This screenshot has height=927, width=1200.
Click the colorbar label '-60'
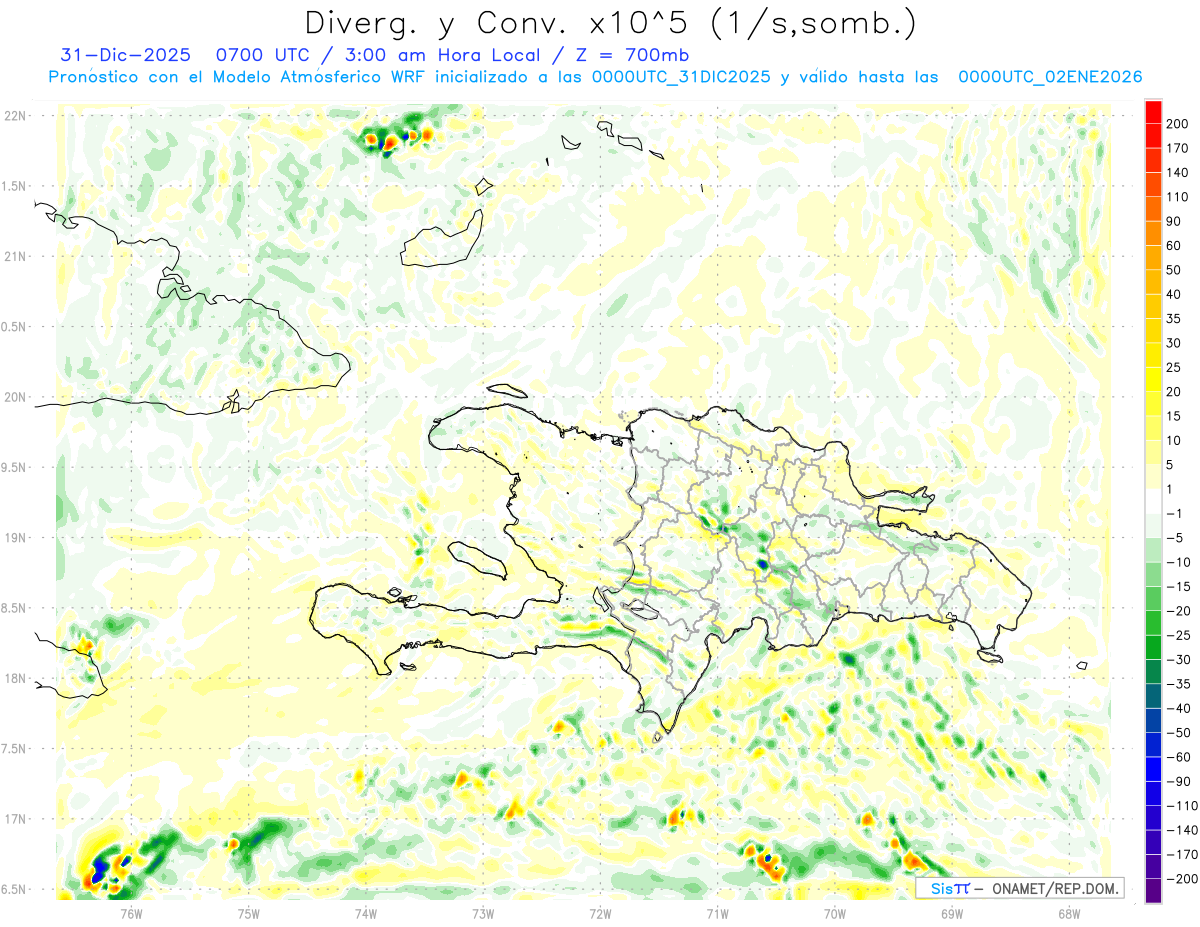(1179, 757)
